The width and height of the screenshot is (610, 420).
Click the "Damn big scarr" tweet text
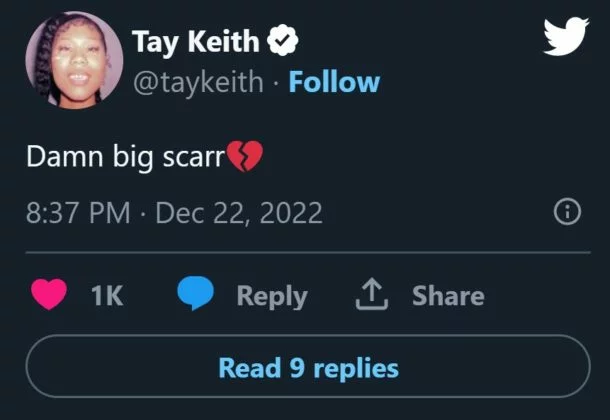[125, 158]
